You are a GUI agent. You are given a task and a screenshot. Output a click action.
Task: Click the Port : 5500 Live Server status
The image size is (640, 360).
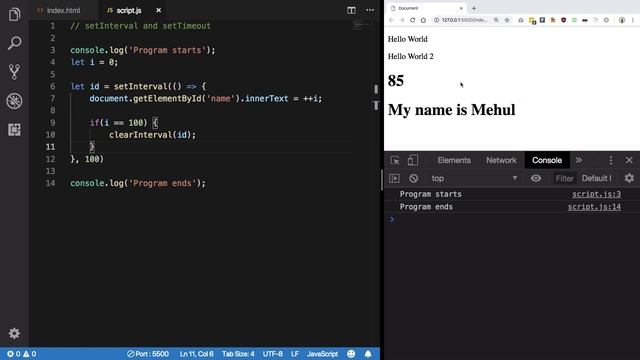tap(147, 354)
